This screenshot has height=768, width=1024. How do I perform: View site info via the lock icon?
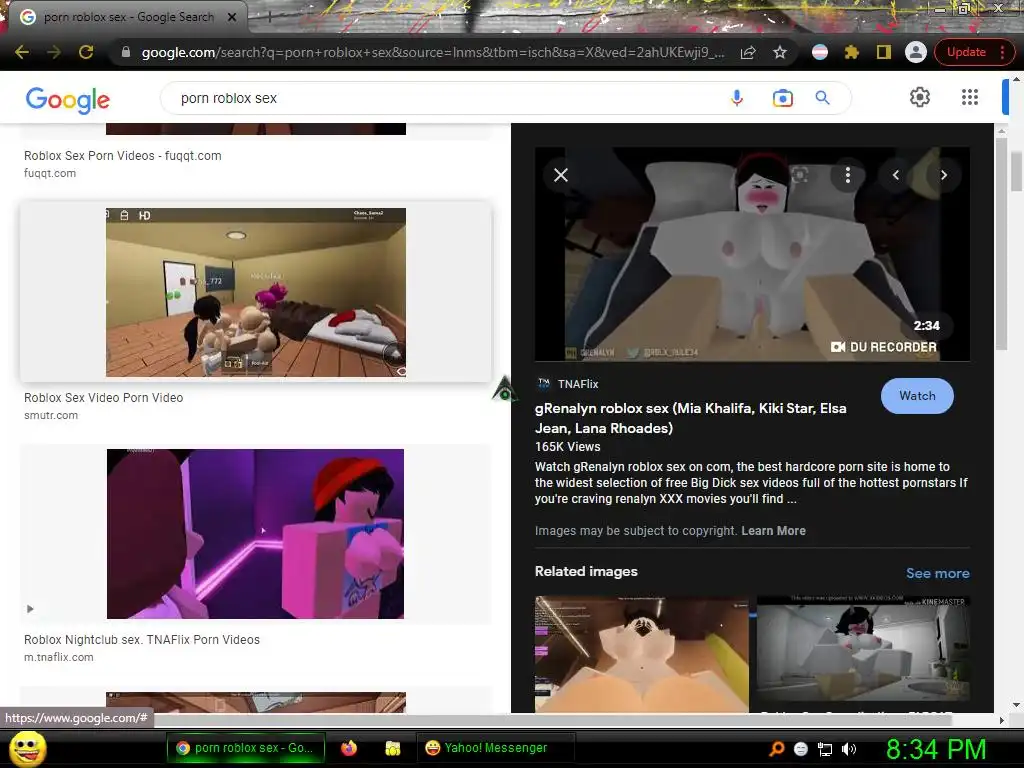click(x=125, y=52)
